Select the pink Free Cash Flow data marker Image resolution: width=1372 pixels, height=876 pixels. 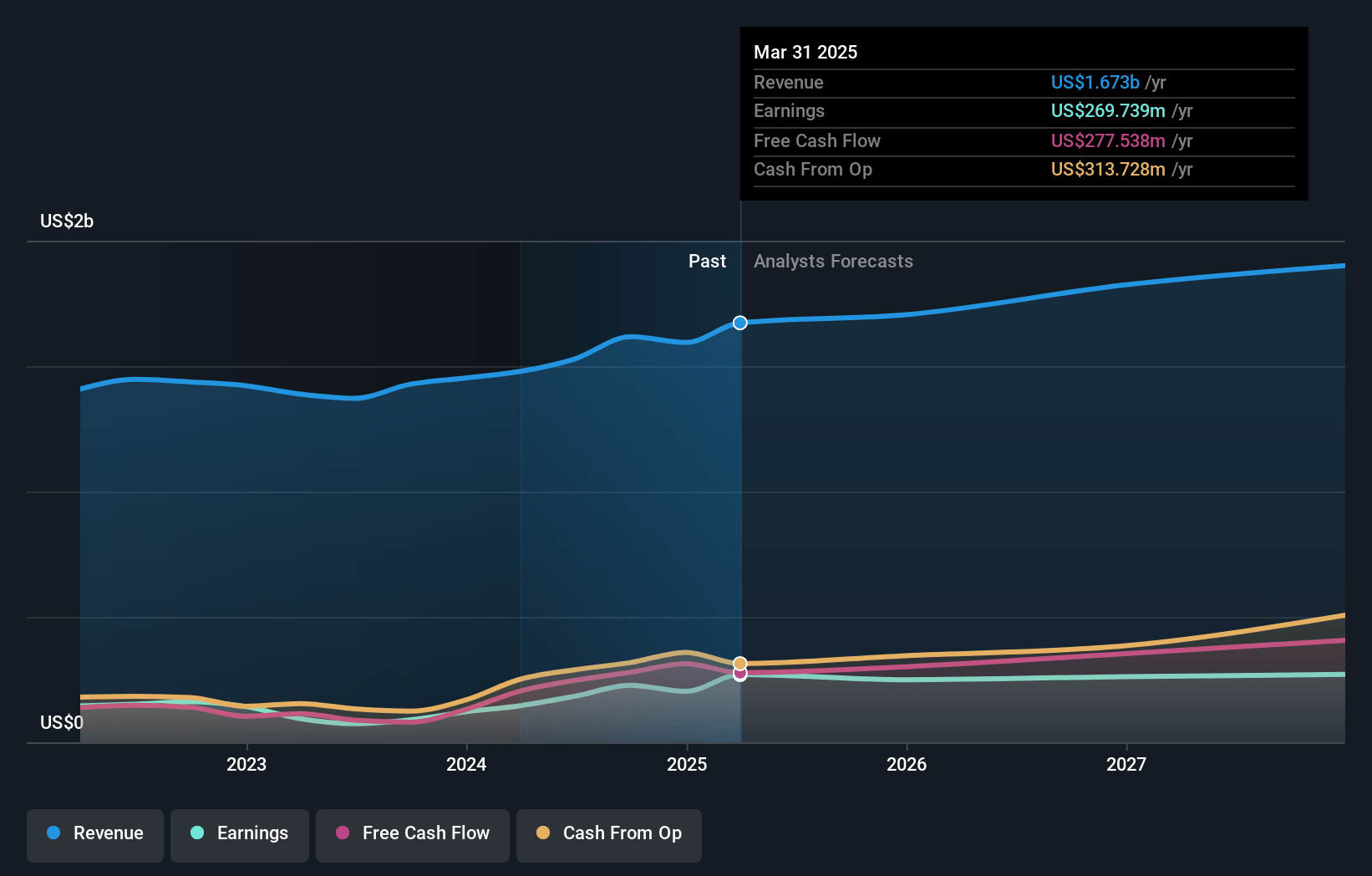(740, 674)
